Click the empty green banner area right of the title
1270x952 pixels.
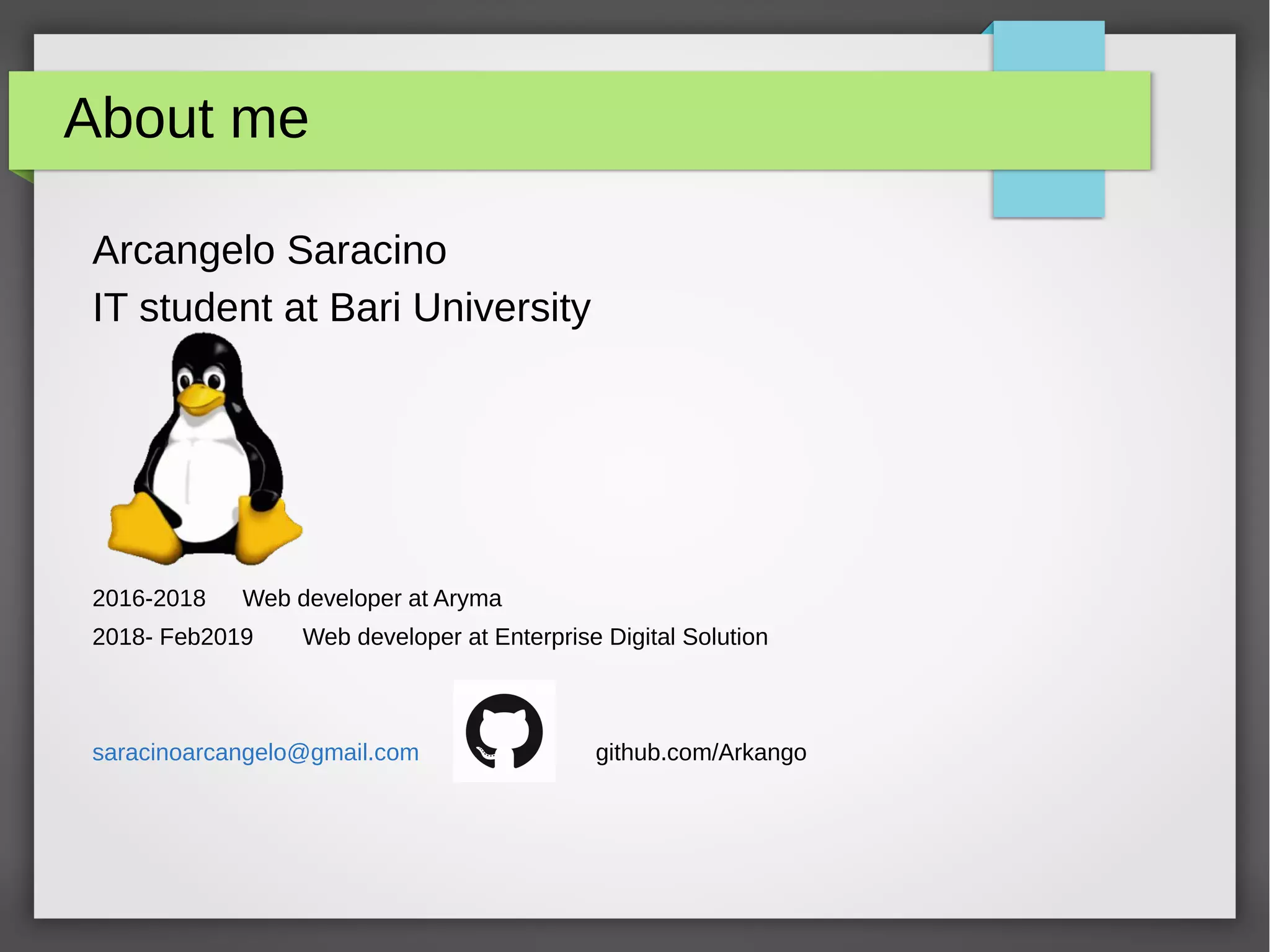pos(682,121)
